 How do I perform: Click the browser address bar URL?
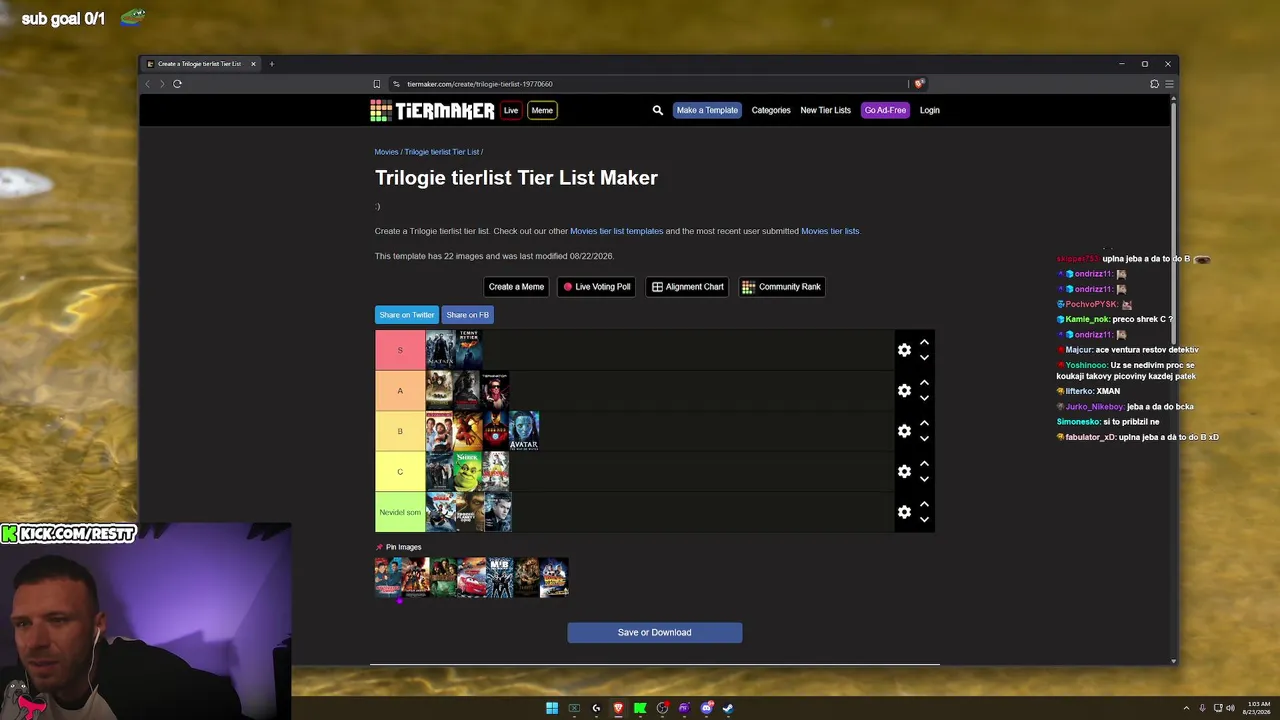pos(480,84)
